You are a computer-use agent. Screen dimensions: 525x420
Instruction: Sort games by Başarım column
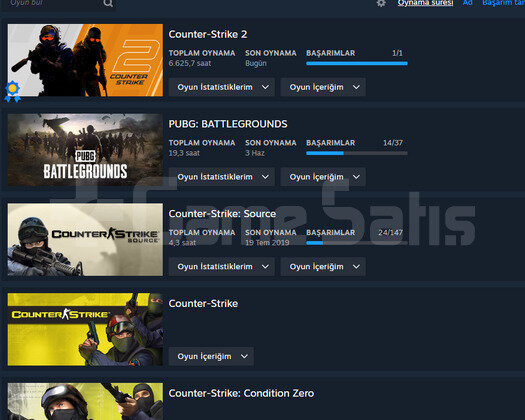(x=503, y=3)
